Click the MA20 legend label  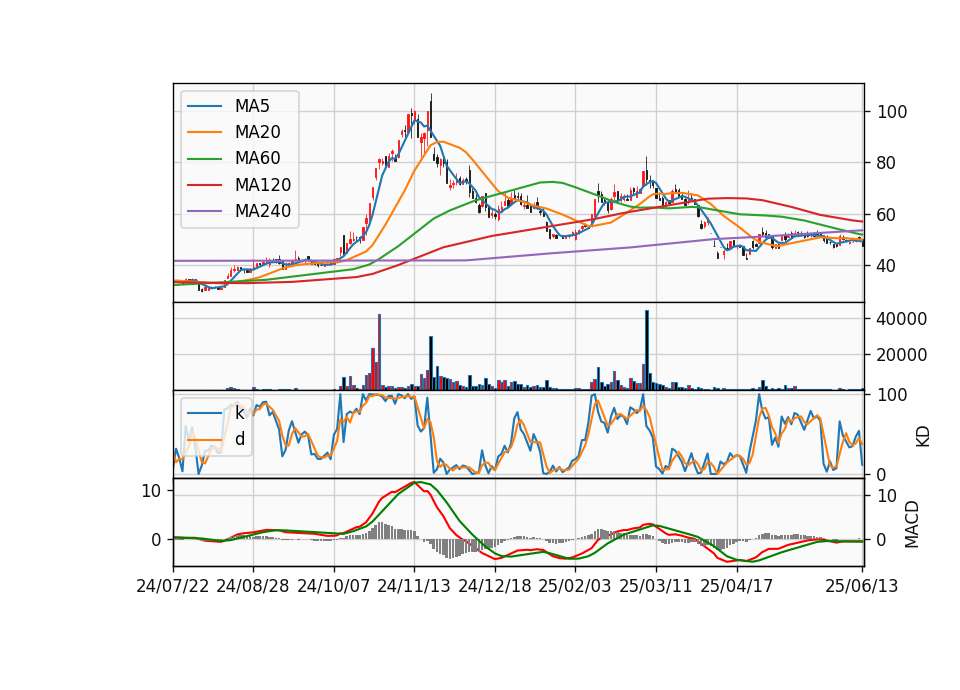point(257,132)
